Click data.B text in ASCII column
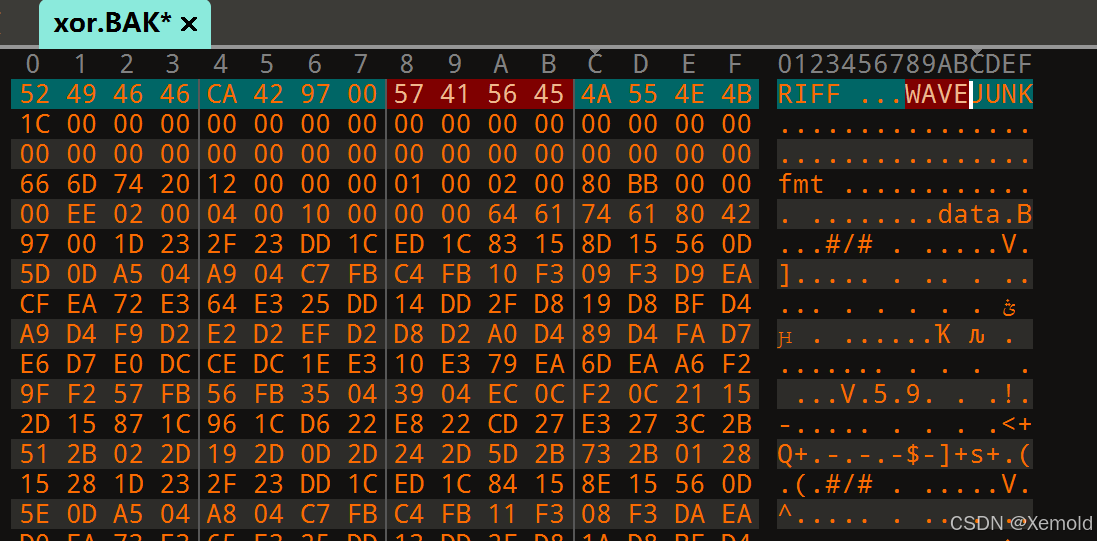Viewport: 1097px width, 541px height. [985, 214]
